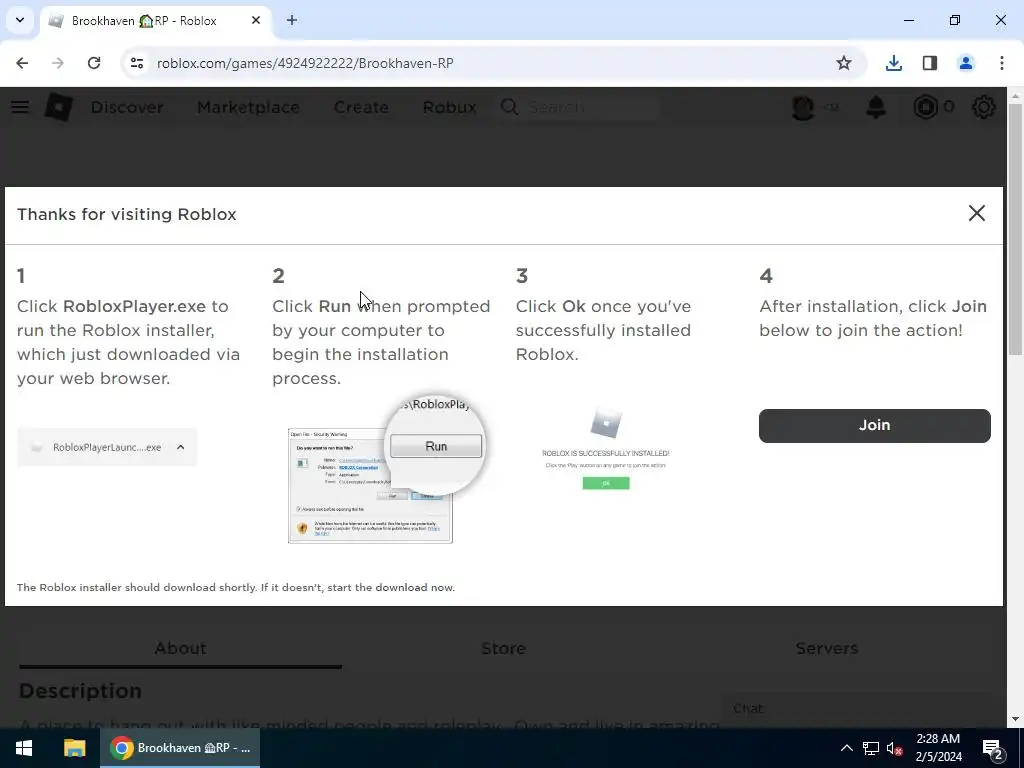Screen dimensions: 1024x768
Task: Open the clock showing 2:28 AM
Action: pyautogui.click(x=938, y=748)
